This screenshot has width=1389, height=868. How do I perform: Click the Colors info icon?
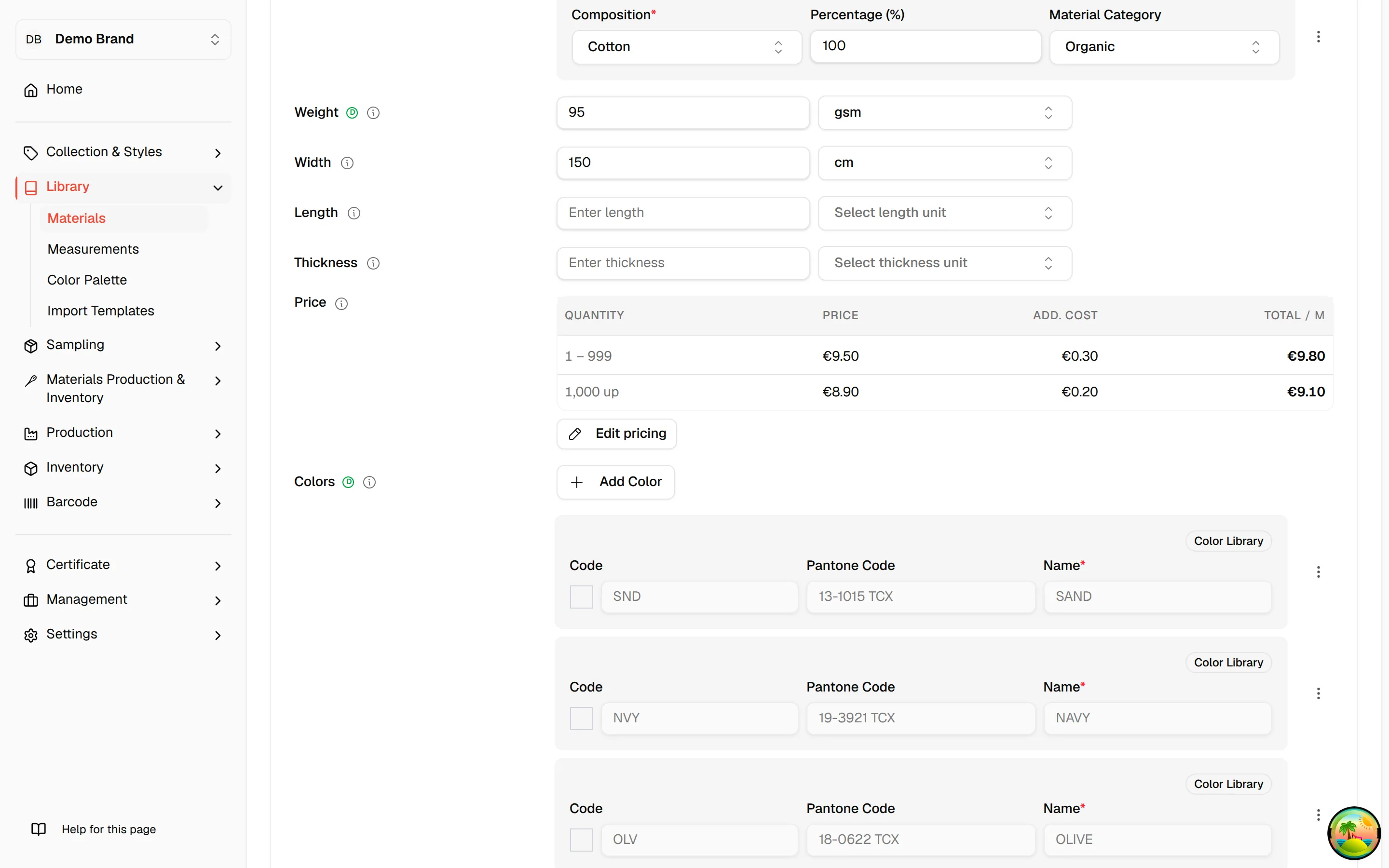pyautogui.click(x=369, y=482)
